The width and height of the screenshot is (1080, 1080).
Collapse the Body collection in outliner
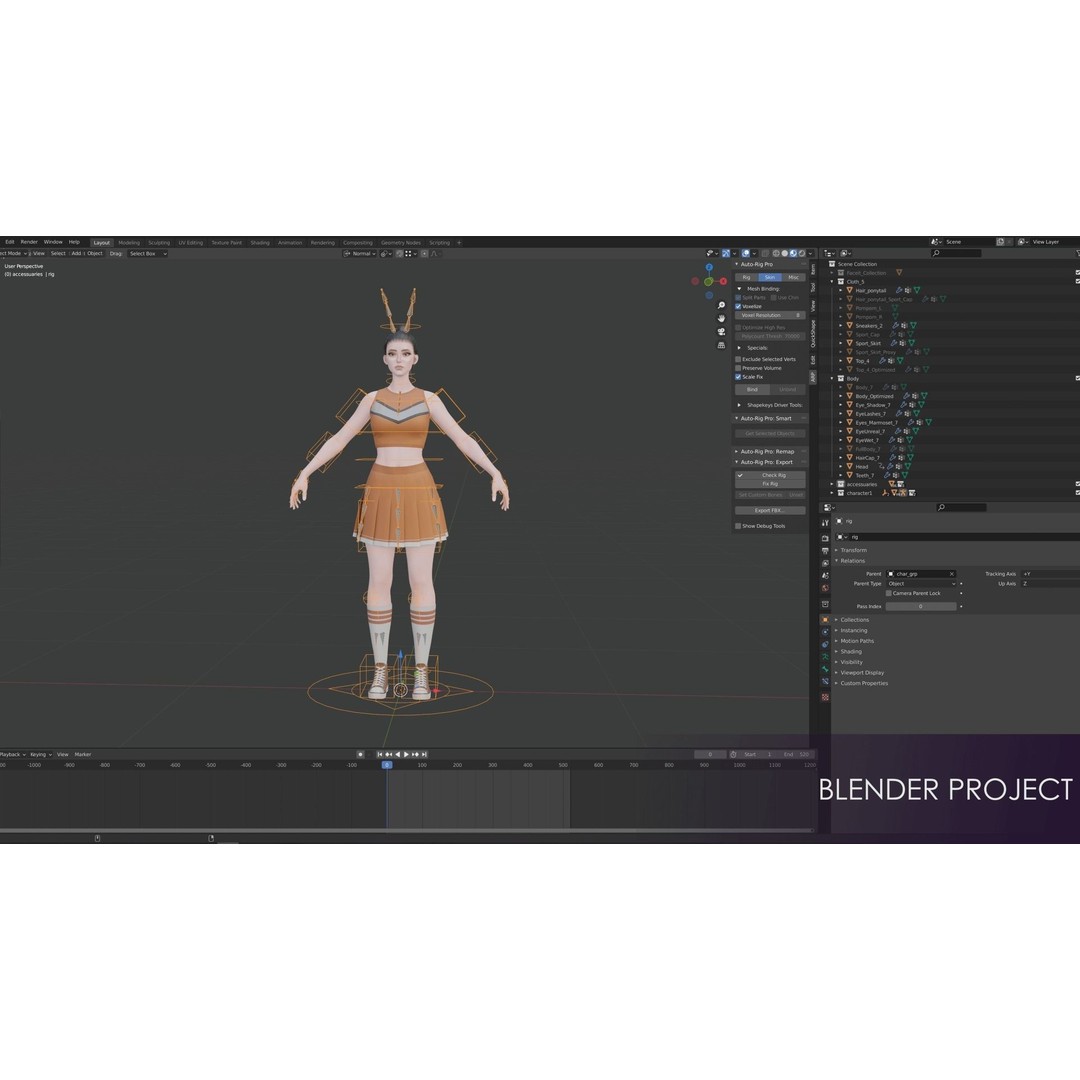[x=832, y=378]
